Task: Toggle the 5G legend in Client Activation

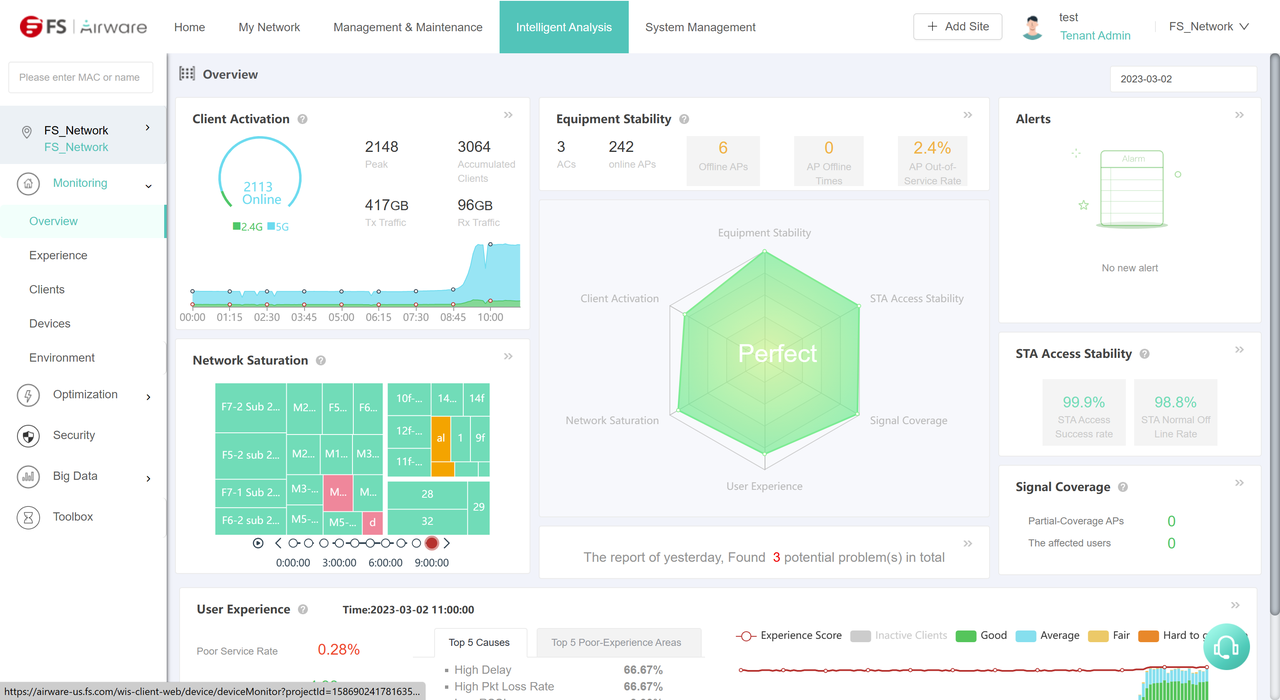Action: click(x=277, y=227)
